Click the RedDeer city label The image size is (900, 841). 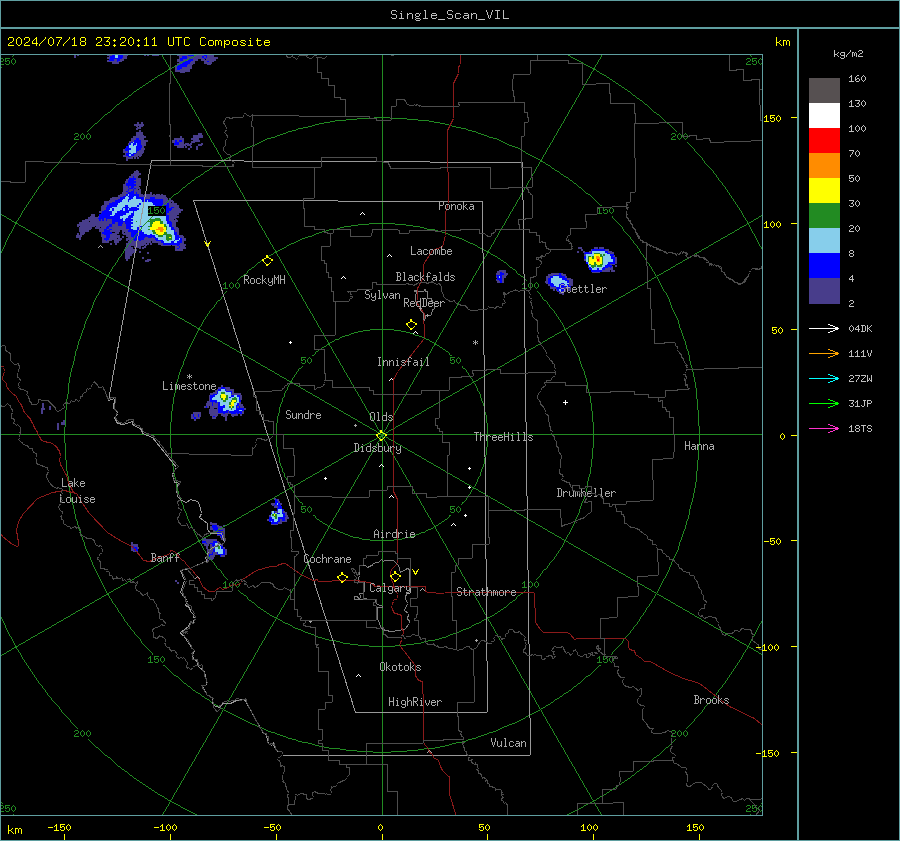[424, 303]
